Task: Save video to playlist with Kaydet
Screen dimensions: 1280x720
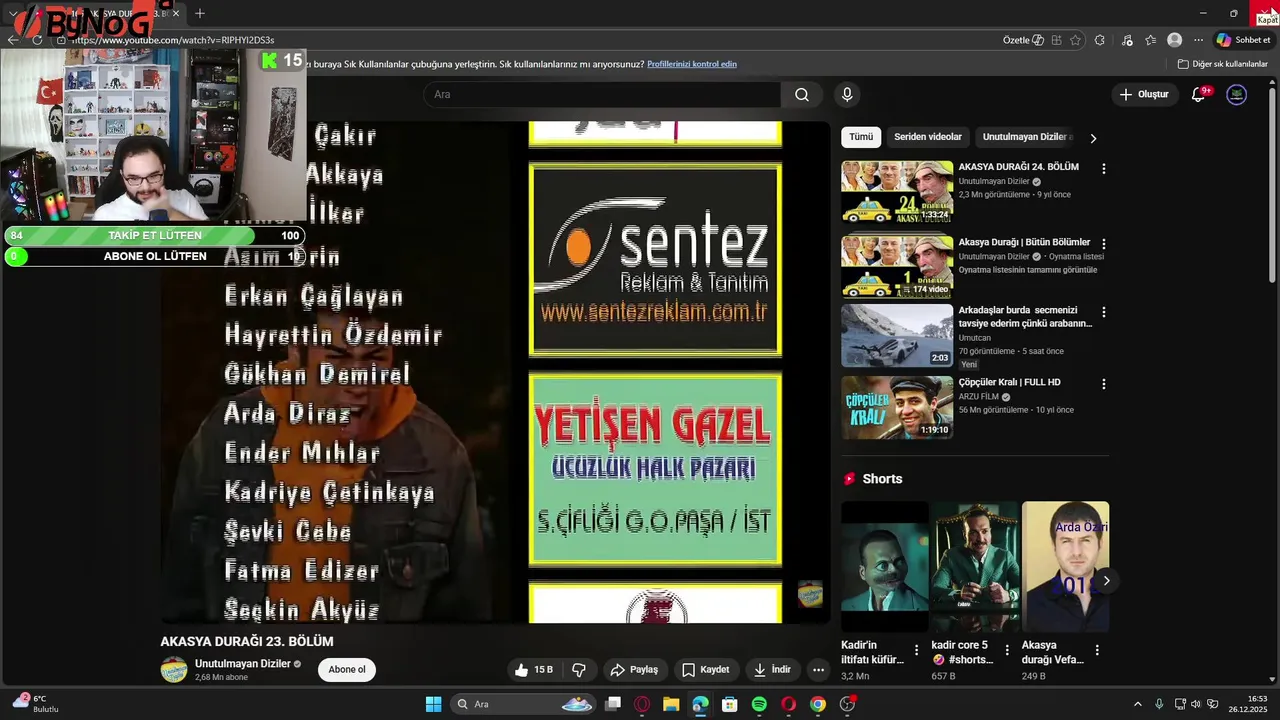Action: (706, 670)
